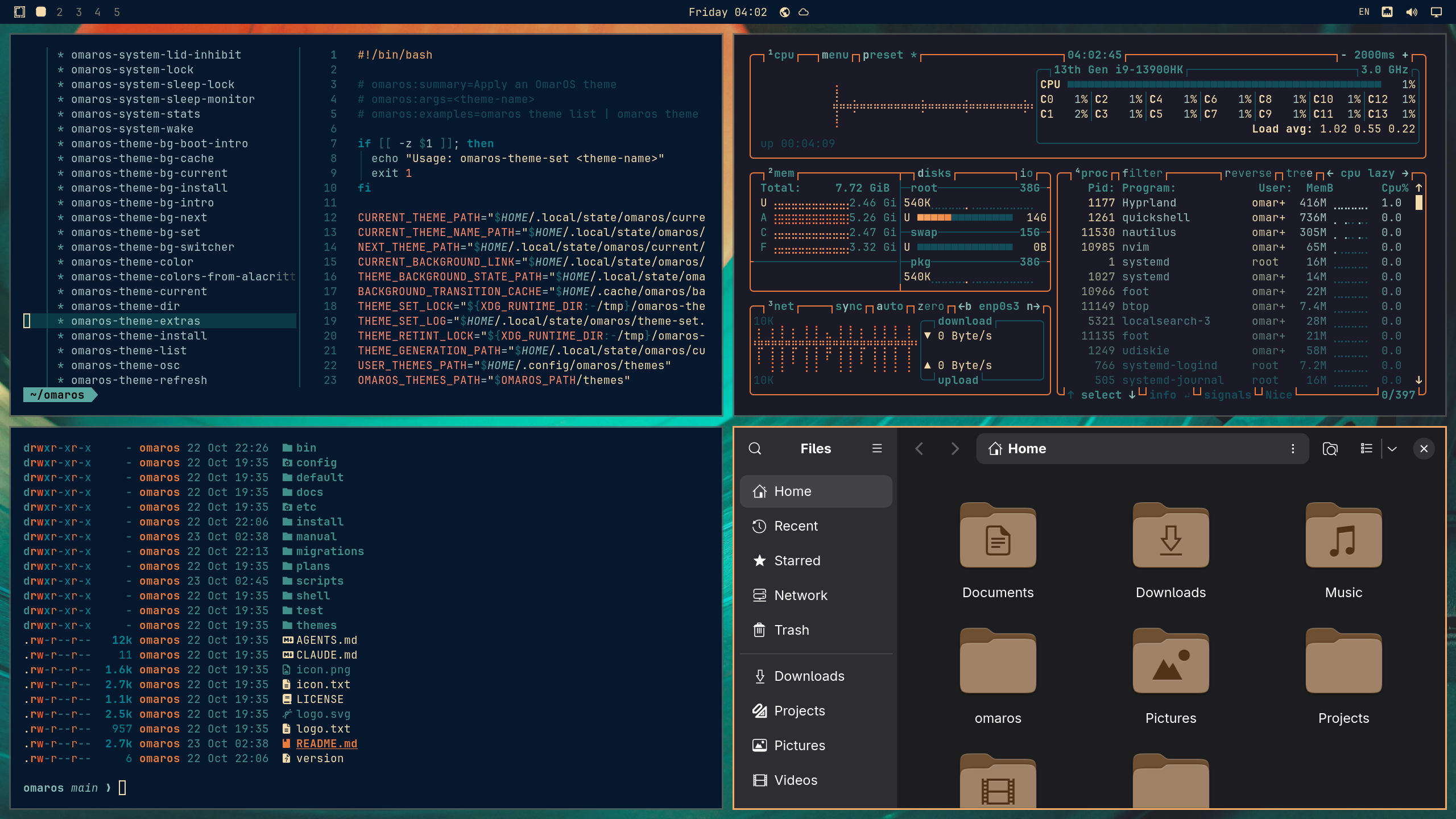Viewport: 1456px width, 819px height.
Task: Select Home in Files sidebar
Action: coord(816,491)
